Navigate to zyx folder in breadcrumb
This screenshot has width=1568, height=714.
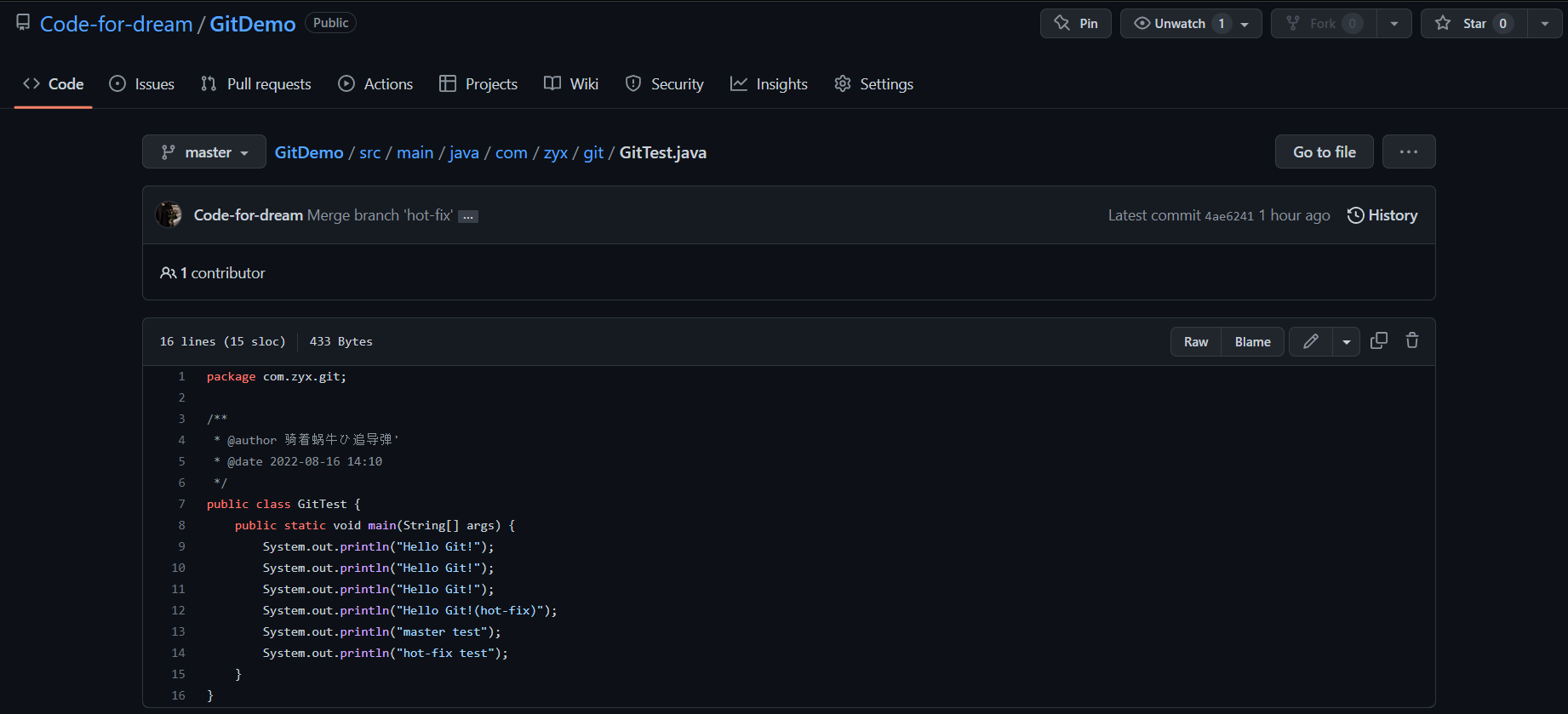(x=556, y=152)
